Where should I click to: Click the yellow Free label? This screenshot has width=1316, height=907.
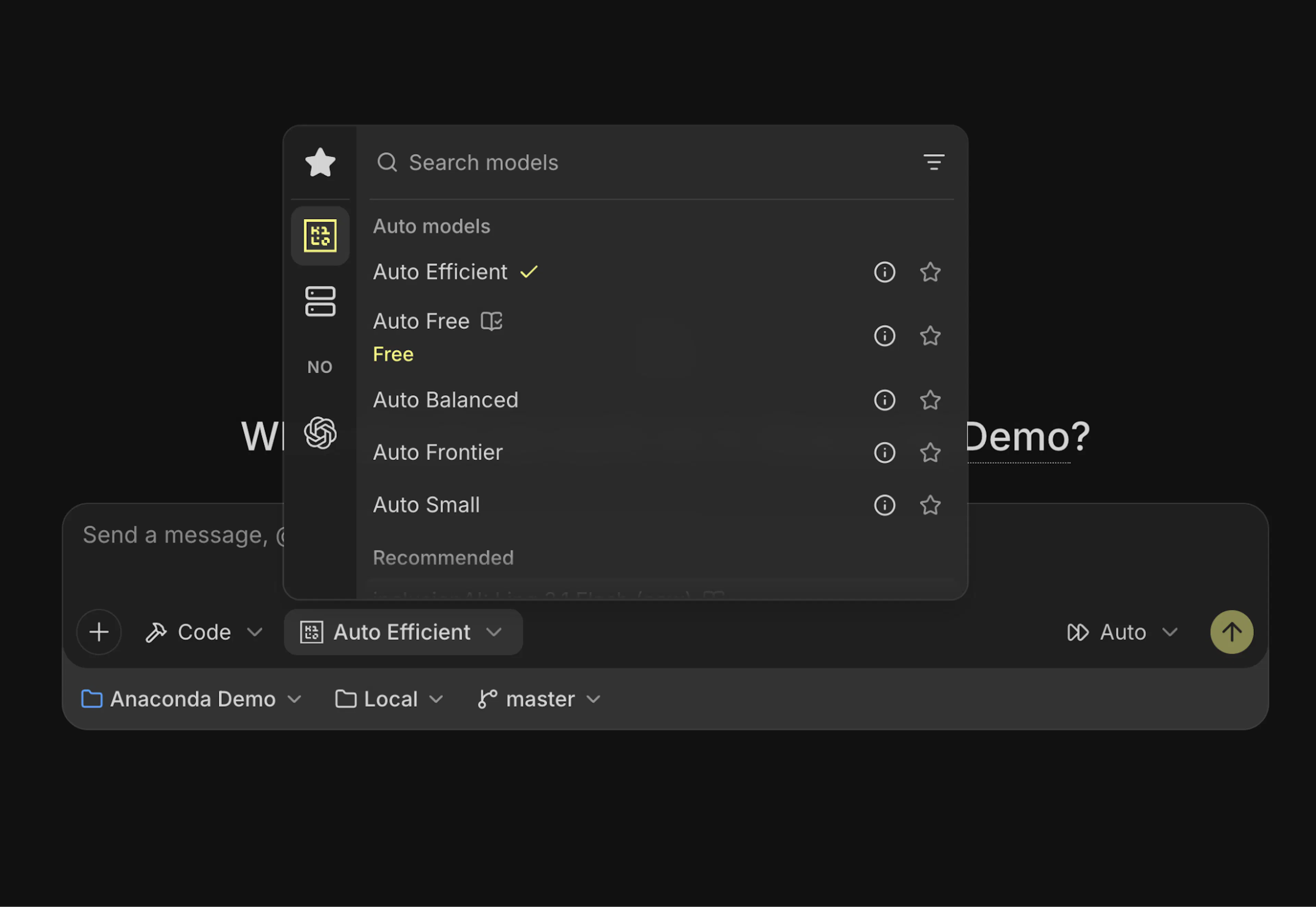click(393, 355)
